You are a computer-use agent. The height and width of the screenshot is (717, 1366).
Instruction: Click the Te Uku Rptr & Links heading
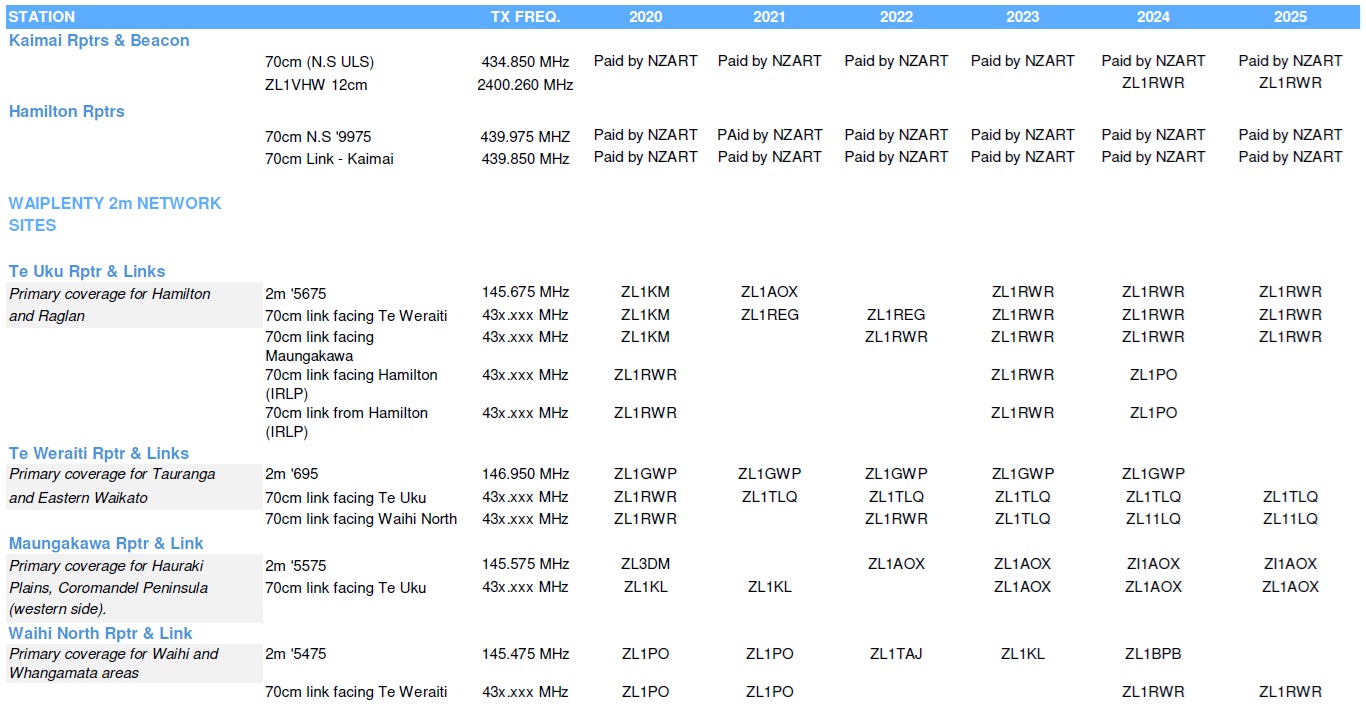click(x=87, y=272)
